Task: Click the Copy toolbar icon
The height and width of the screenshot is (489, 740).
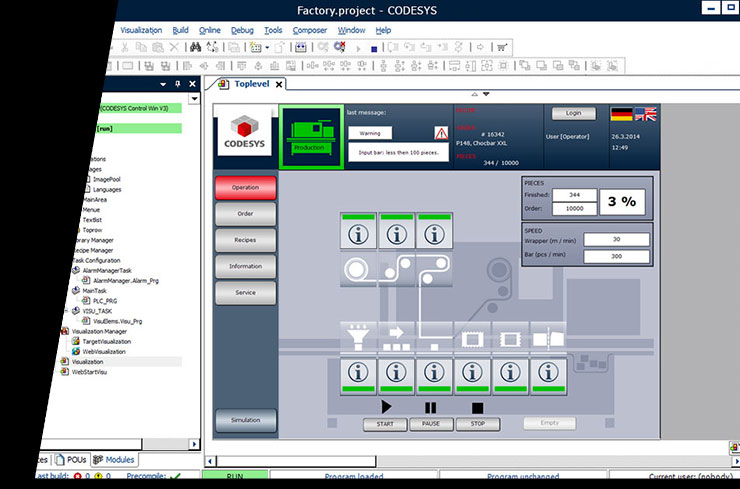Action: (141, 47)
